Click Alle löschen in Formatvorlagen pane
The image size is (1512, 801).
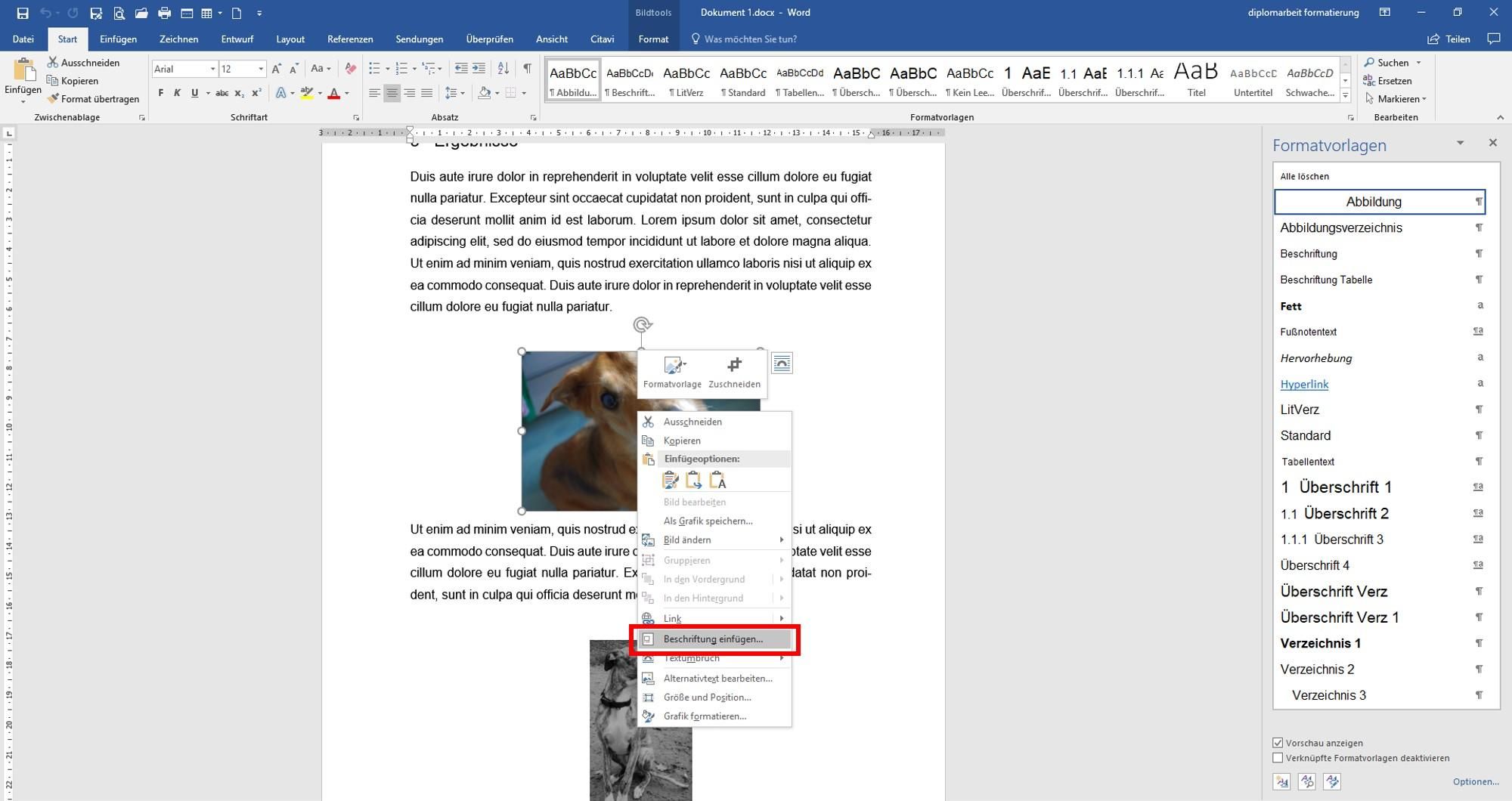click(1304, 176)
